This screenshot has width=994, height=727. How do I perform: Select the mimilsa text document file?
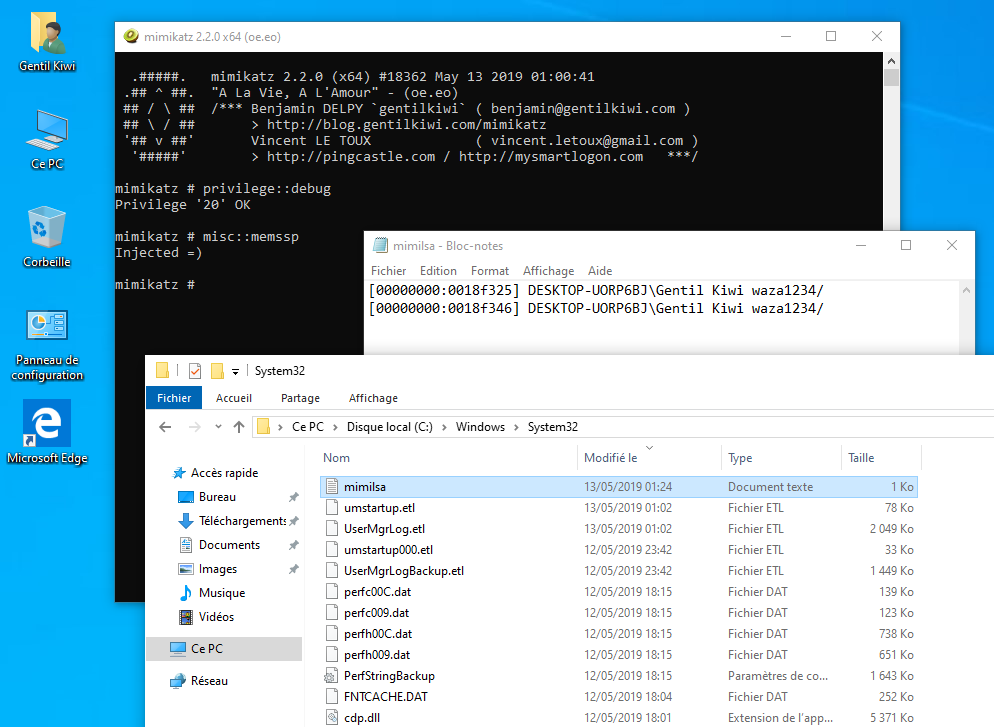click(619, 487)
